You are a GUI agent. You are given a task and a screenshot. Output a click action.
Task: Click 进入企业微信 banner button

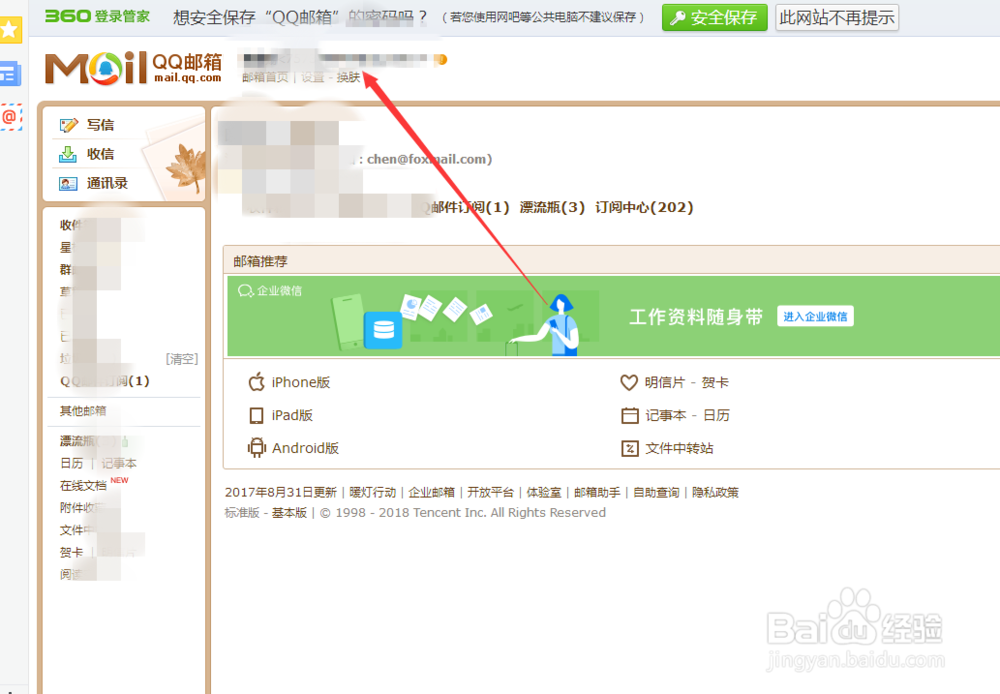(815, 316)
